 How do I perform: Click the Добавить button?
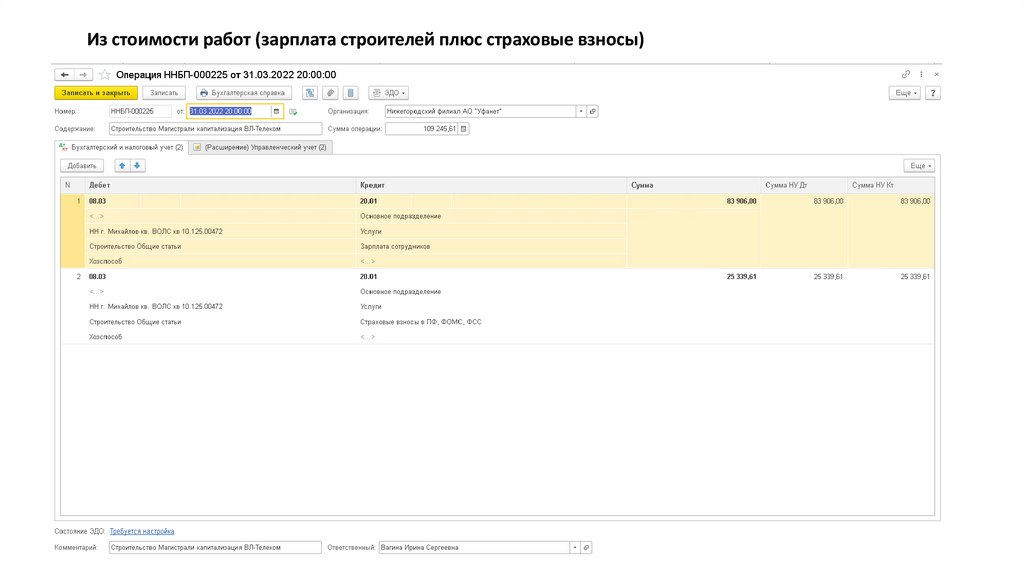tap(82, 165)
